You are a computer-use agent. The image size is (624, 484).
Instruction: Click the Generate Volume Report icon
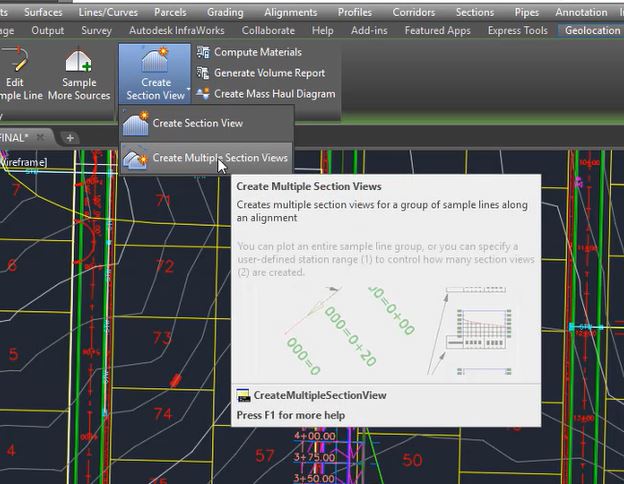(203, 73)
